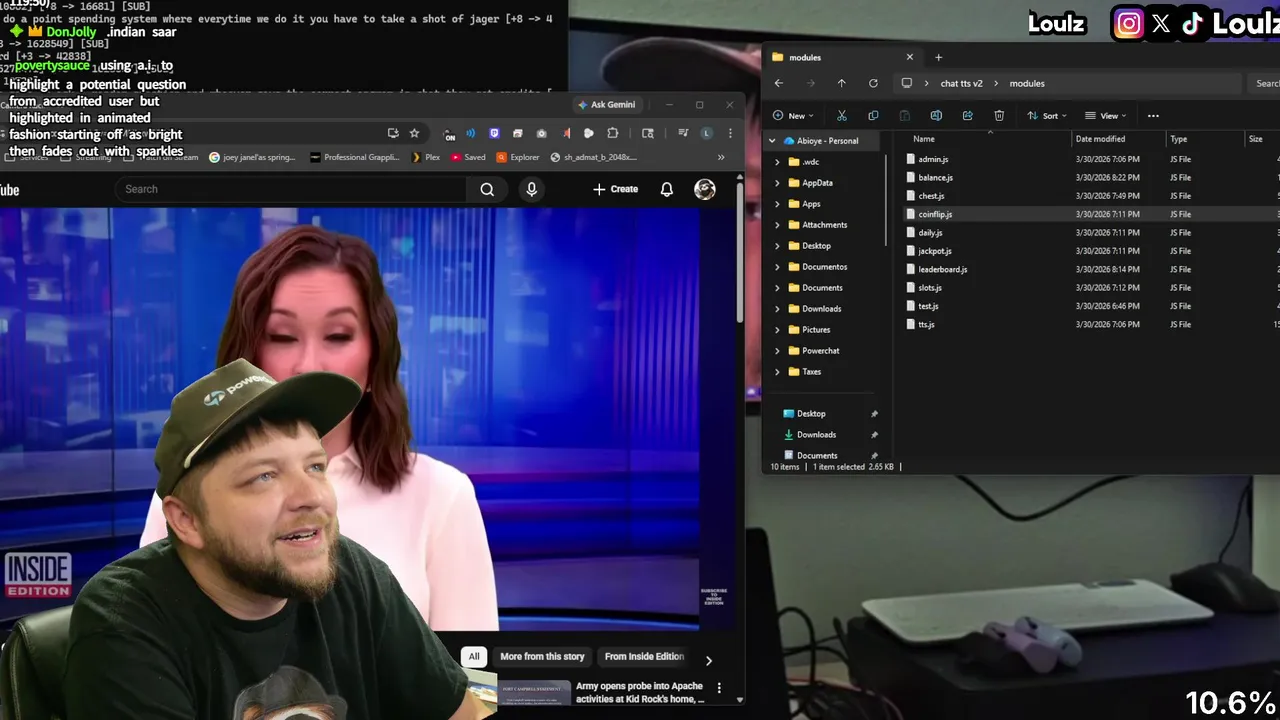
Task: Open the Sort dropdown in Explorer
Action: pos(1047,116)
